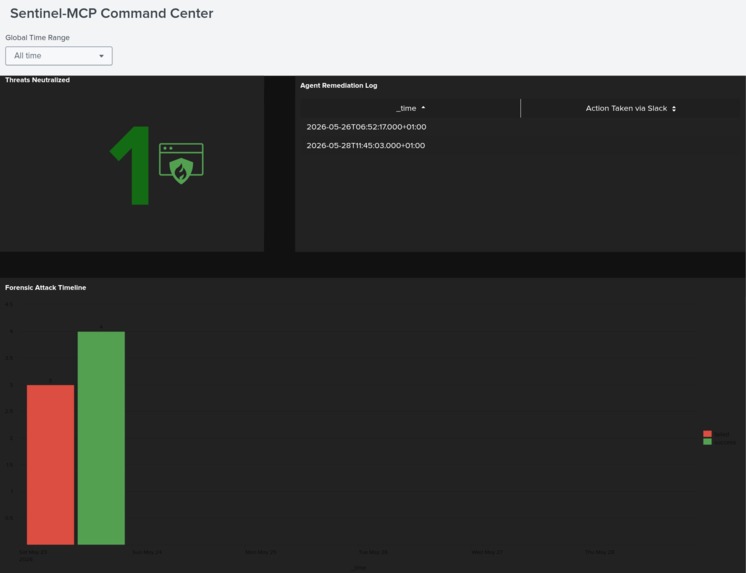The image size is (746, 573).
Task: Click the _time sort arrow icon
Action: (x=423, y=108)
